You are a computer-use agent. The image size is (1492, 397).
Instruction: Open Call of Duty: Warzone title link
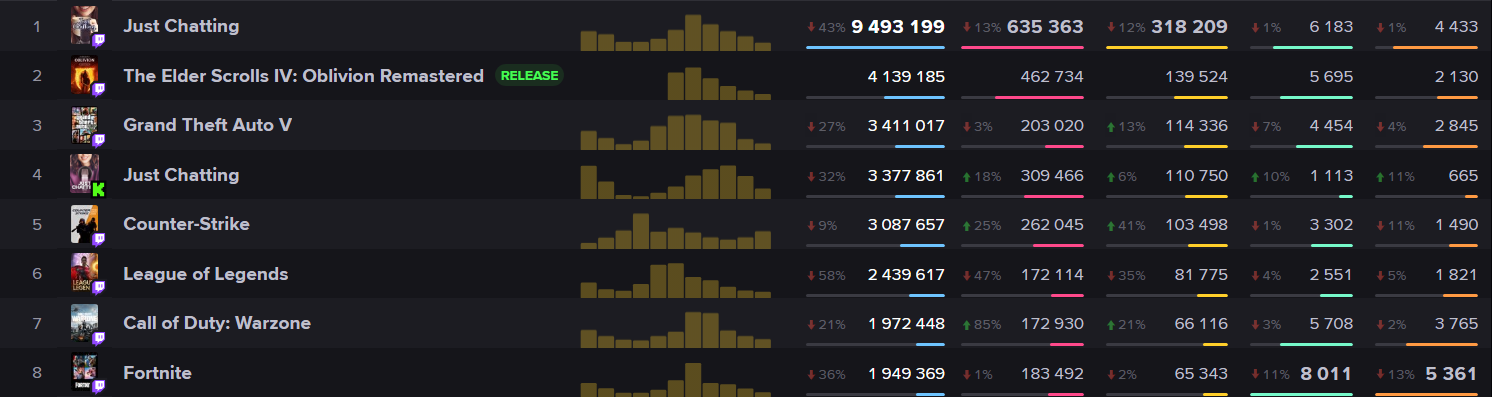click(217, 323)
